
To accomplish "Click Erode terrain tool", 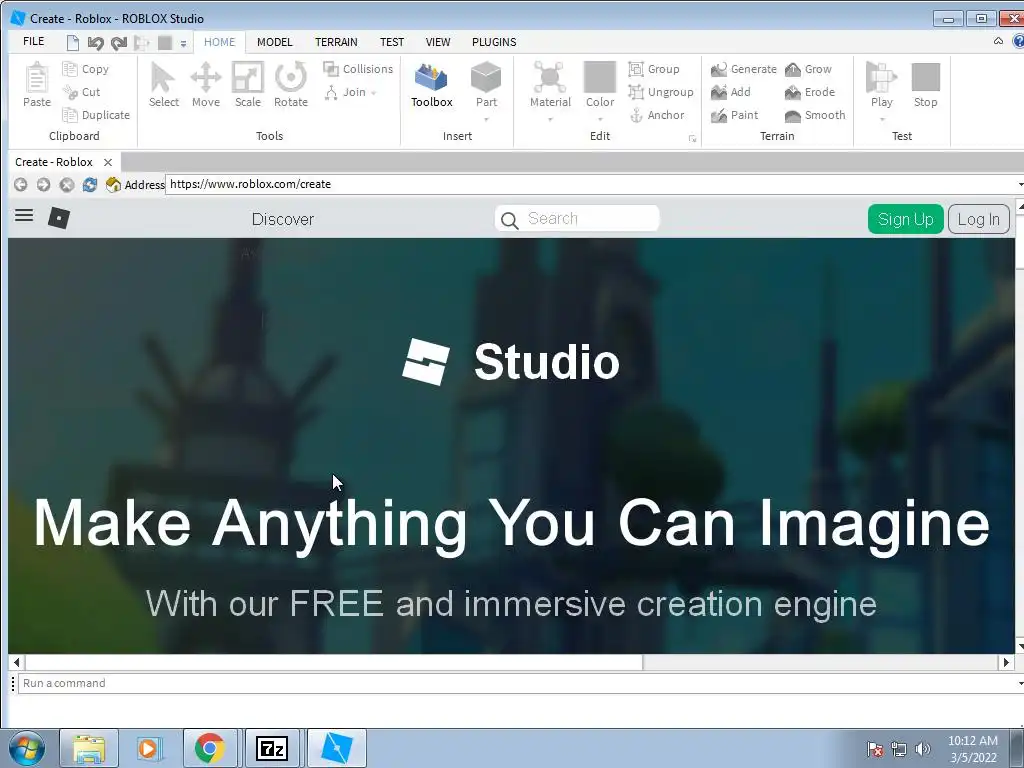I will coord(810,92).
